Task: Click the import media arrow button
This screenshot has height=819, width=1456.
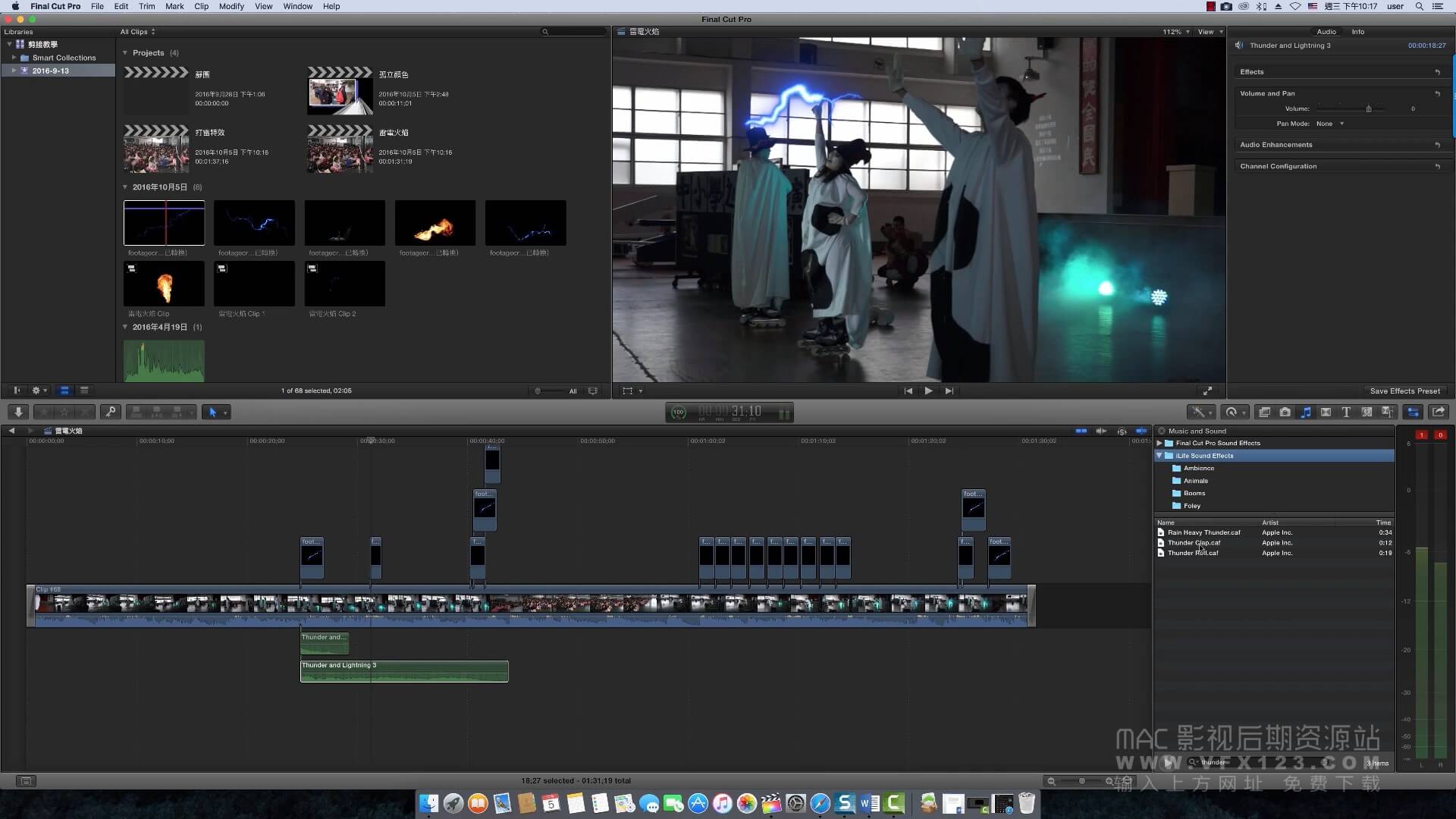Action: (x=18, y=412)
